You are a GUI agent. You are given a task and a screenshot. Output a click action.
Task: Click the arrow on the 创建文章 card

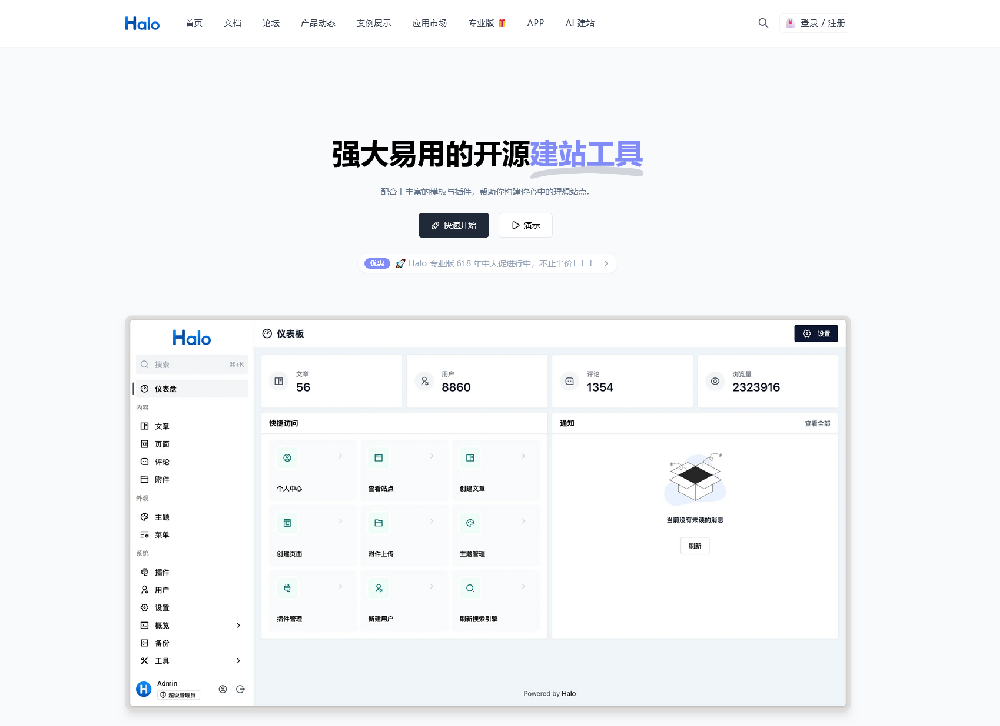(524, 456)
